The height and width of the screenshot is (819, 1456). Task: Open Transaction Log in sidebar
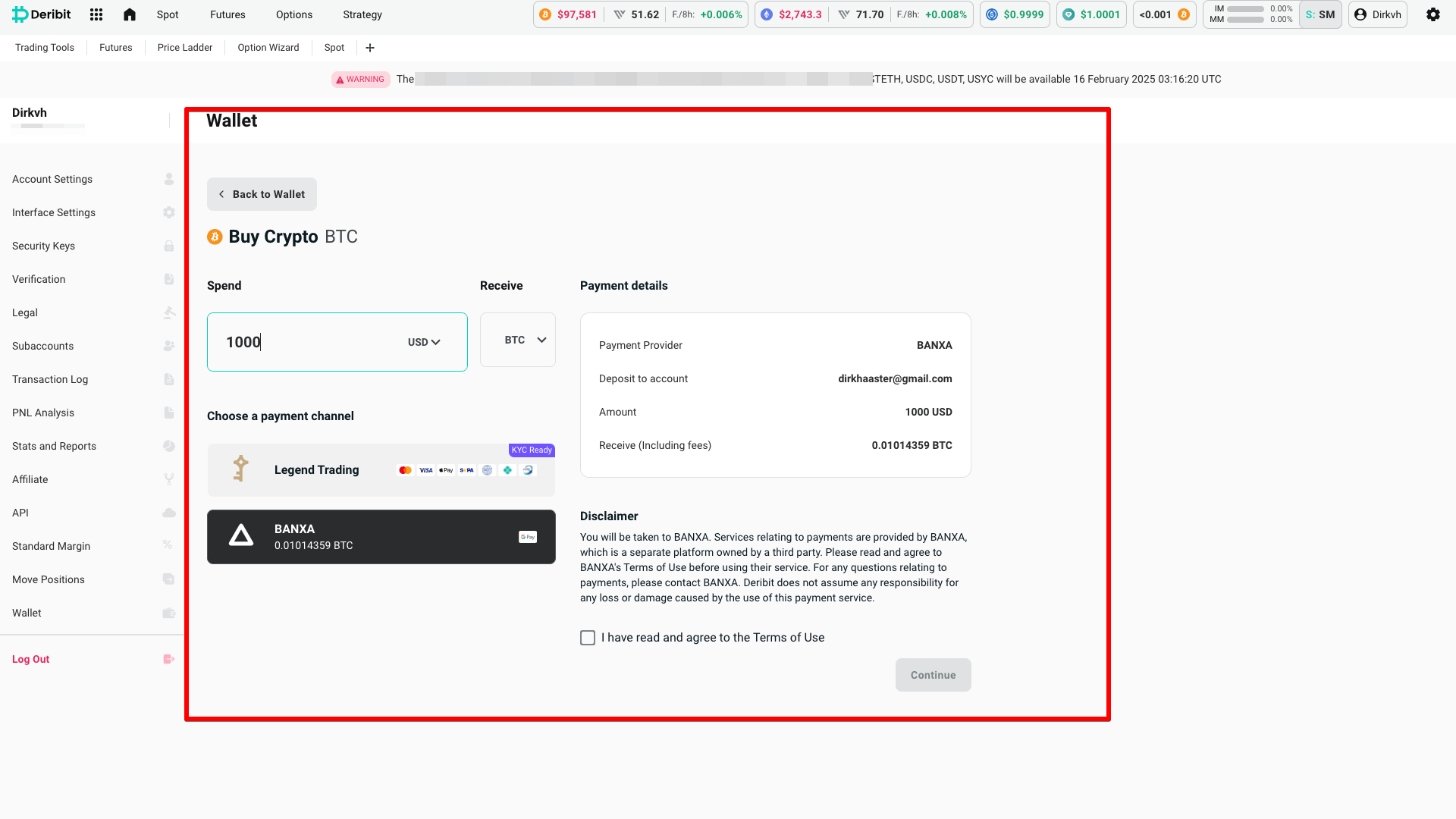(50, 379)
